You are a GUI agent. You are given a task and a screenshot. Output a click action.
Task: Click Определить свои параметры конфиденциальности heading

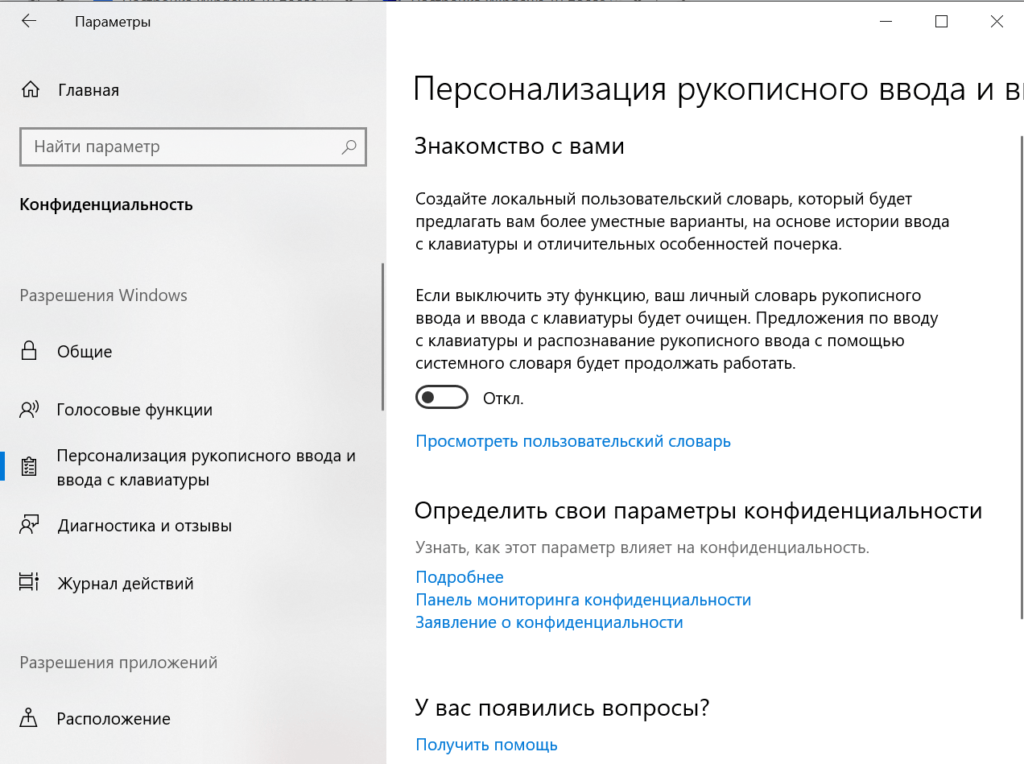click(x=698, y=510)
